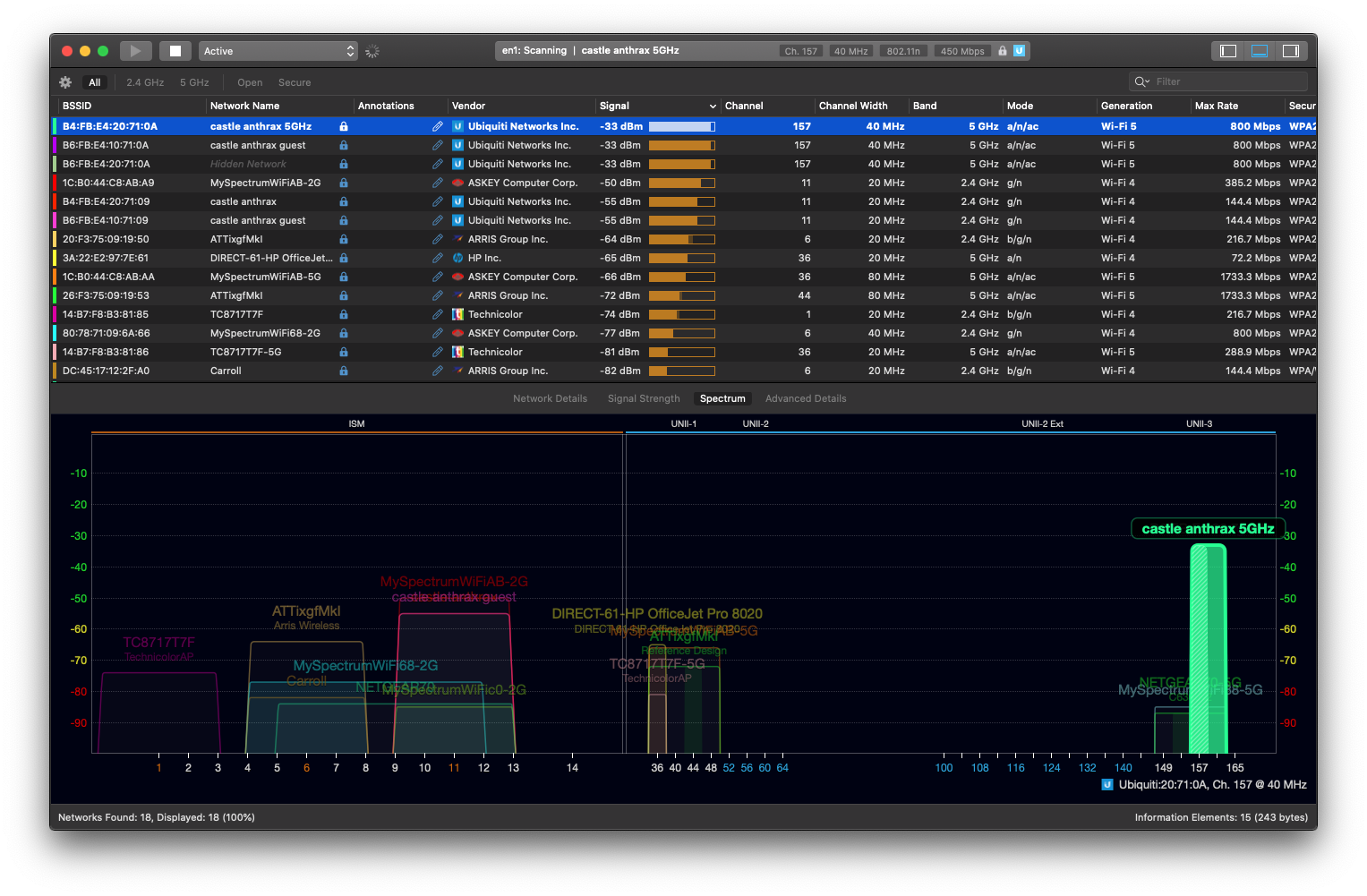Image resolution: width=1367 pixels, height=896 pixels.
Task: Edit annotation pencil for TC8717T7F row
Action: (x=437, y=314)
